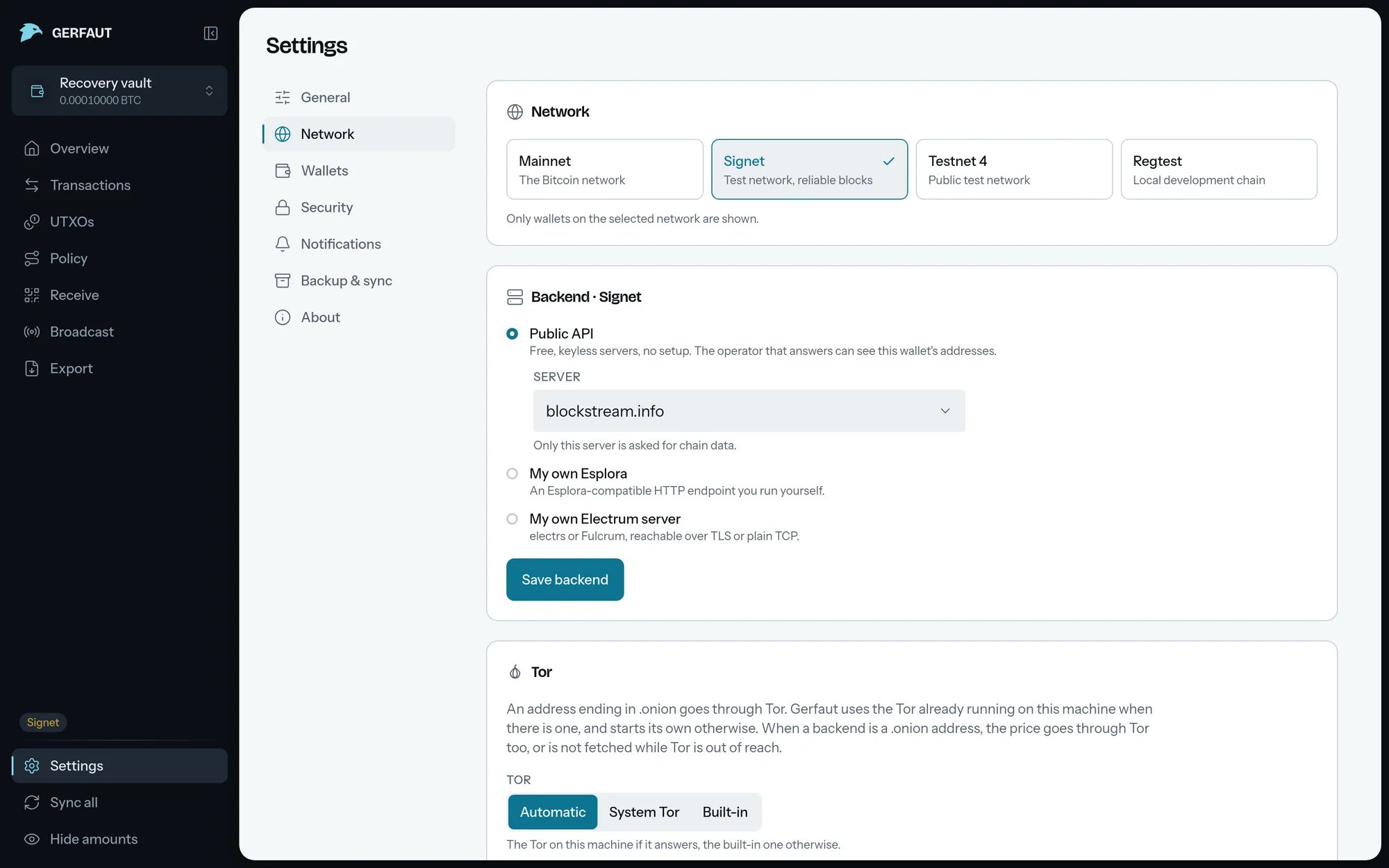
Task: Choose the My own Esplora radio option
Action: point(512,474)
